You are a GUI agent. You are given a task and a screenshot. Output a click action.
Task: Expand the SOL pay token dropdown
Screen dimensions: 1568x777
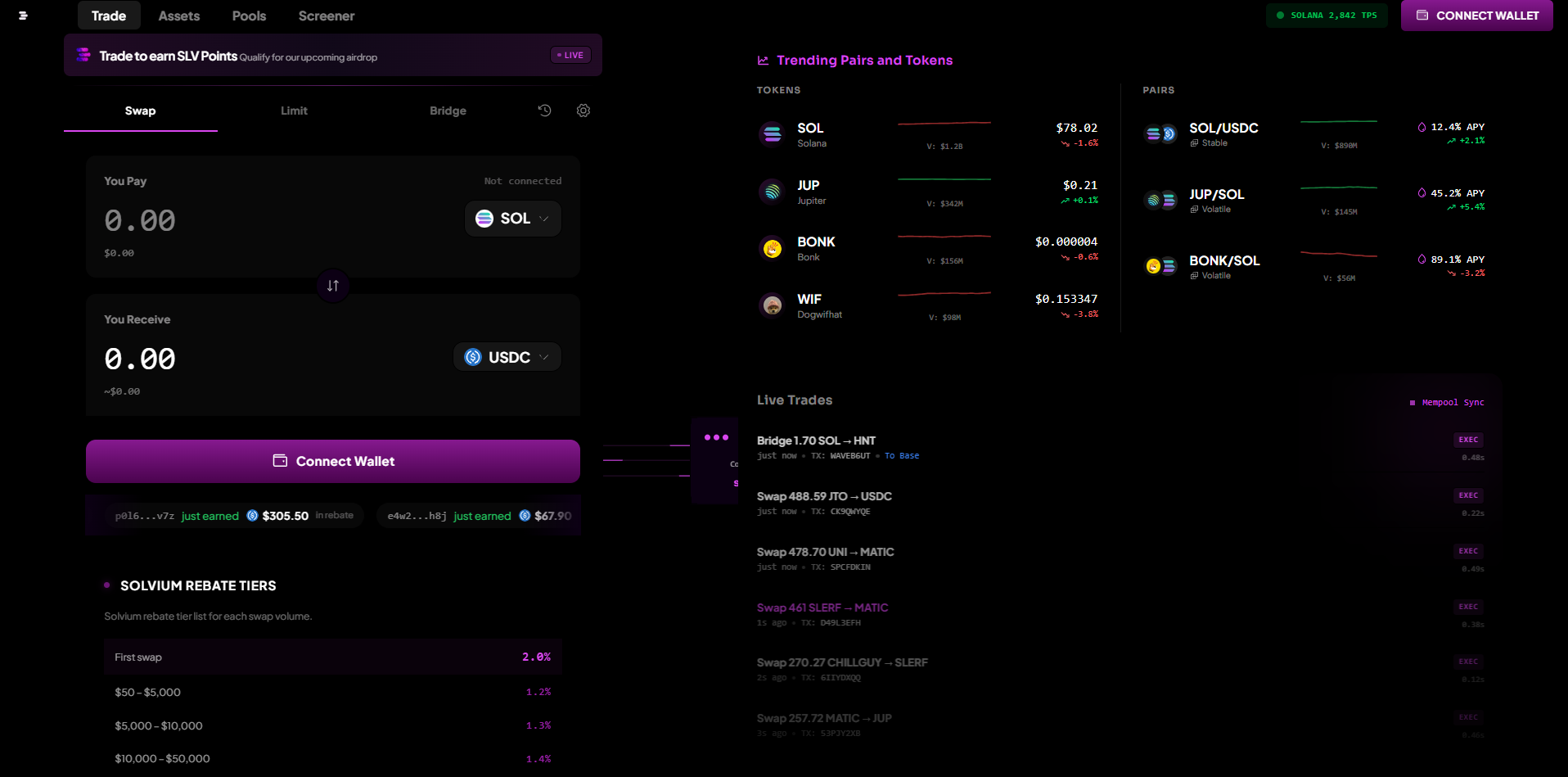[513, 219]
